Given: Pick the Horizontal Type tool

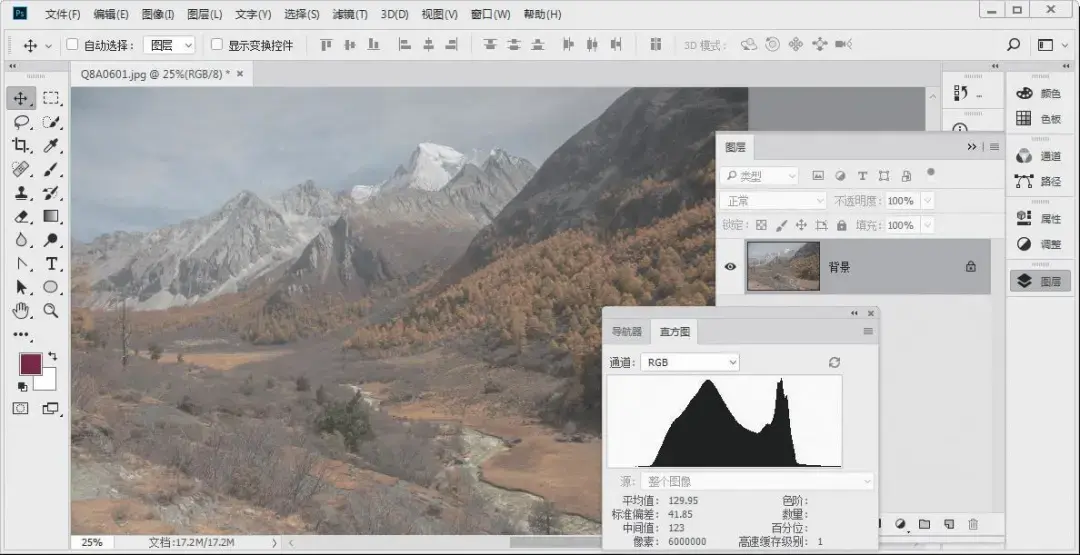Looking at the screenshot, I should point(51,264).
